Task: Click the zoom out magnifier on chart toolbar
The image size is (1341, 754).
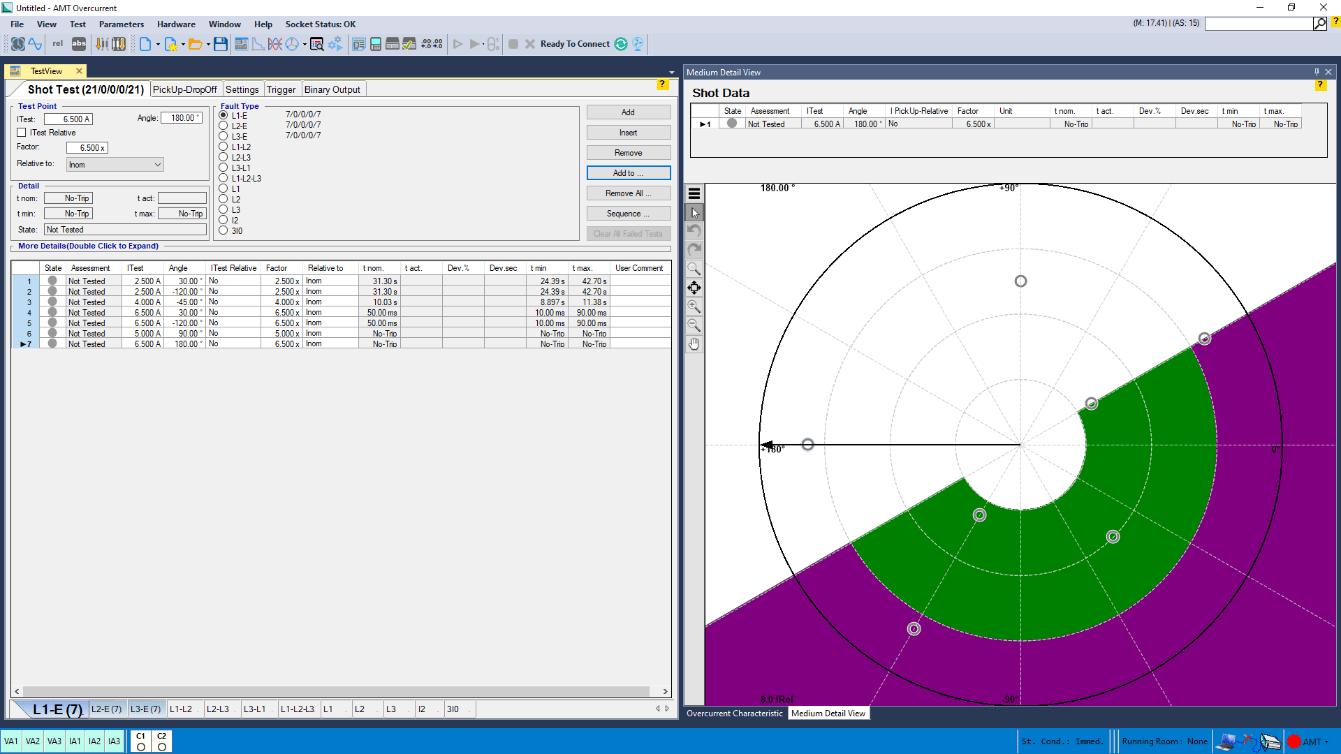Action: (x=694, y=326)
